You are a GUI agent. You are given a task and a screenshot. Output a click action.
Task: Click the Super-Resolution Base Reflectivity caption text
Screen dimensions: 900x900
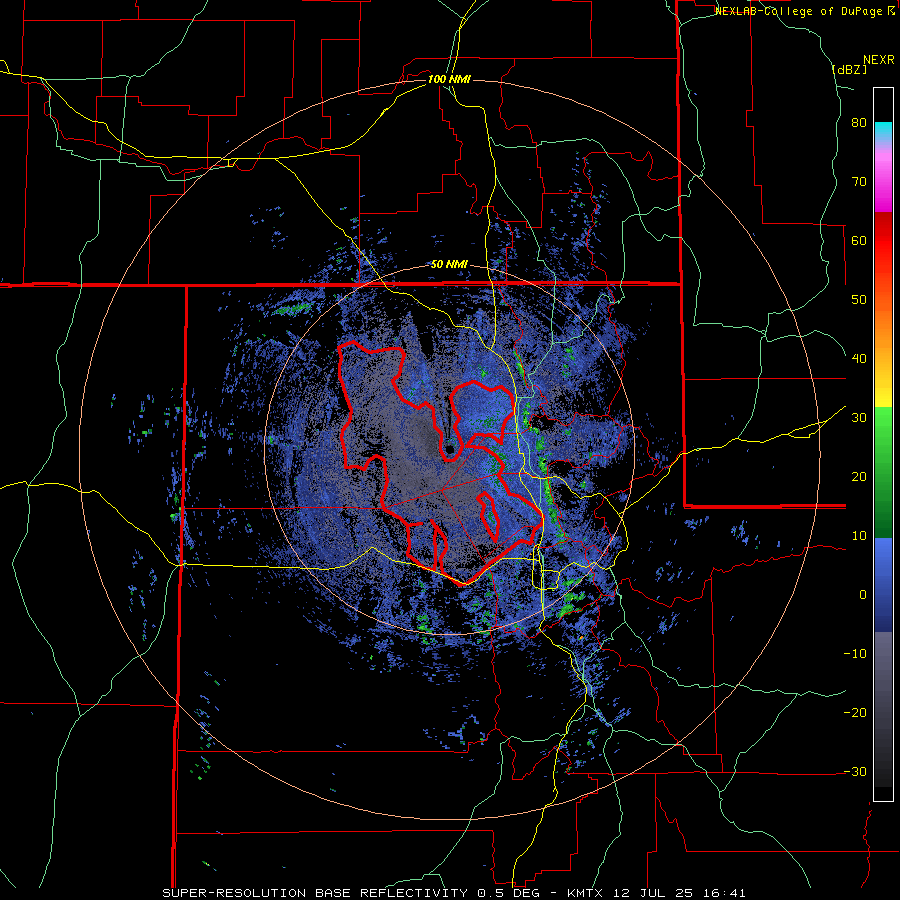pyautogui.click(x=315, y=893)
